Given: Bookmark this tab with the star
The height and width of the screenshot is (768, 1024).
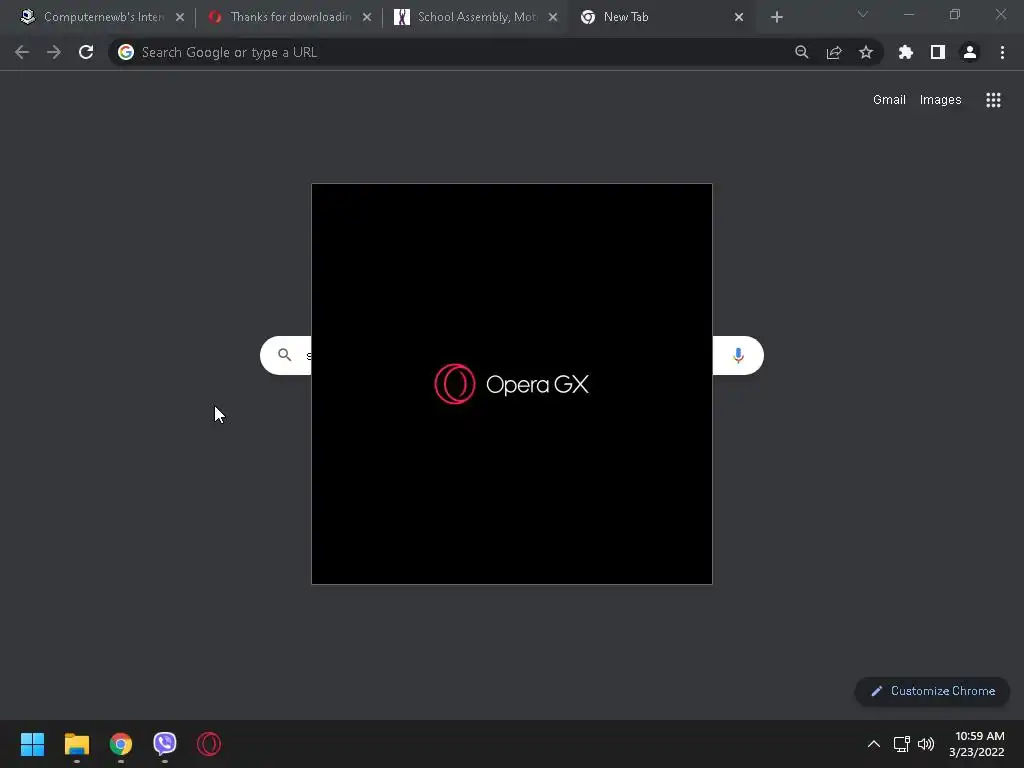Looking at the screenshot, I should [866, 52].
